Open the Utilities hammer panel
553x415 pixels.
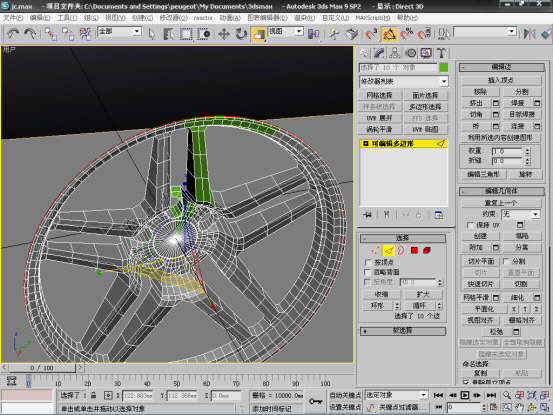(x=441, y=53)
